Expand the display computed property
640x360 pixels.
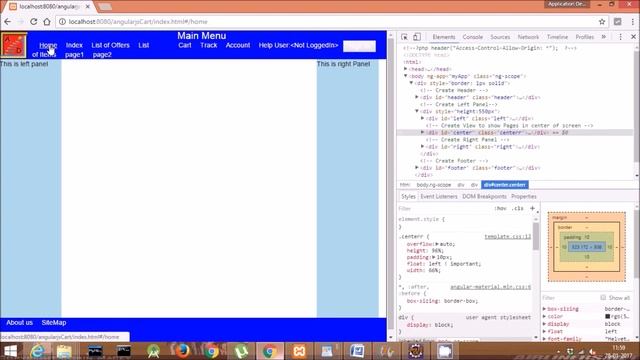[x=544, y=324]
